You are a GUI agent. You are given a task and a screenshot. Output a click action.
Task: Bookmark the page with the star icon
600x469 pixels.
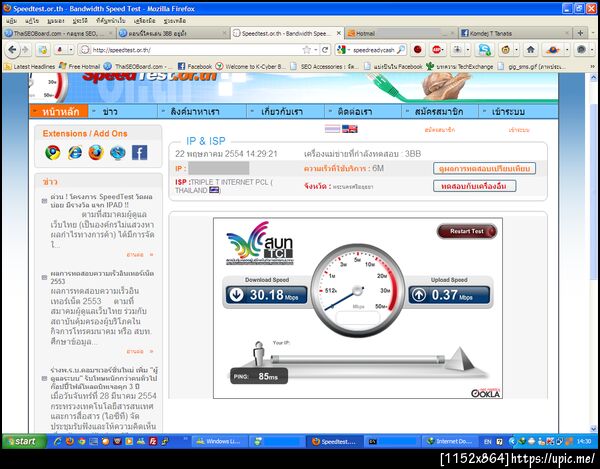point(307,50)
